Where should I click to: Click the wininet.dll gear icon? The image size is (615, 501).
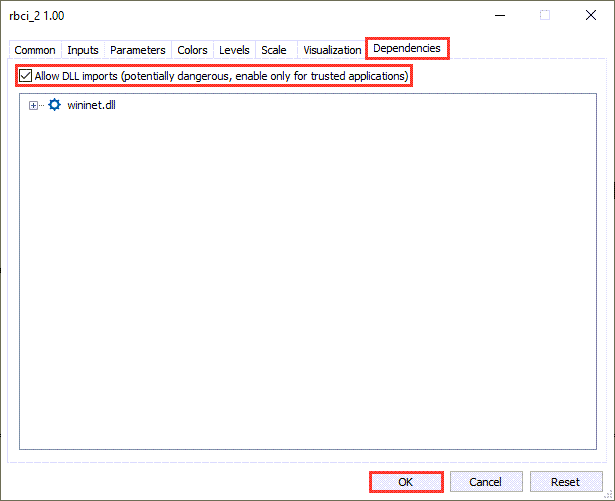coord(55,105)
